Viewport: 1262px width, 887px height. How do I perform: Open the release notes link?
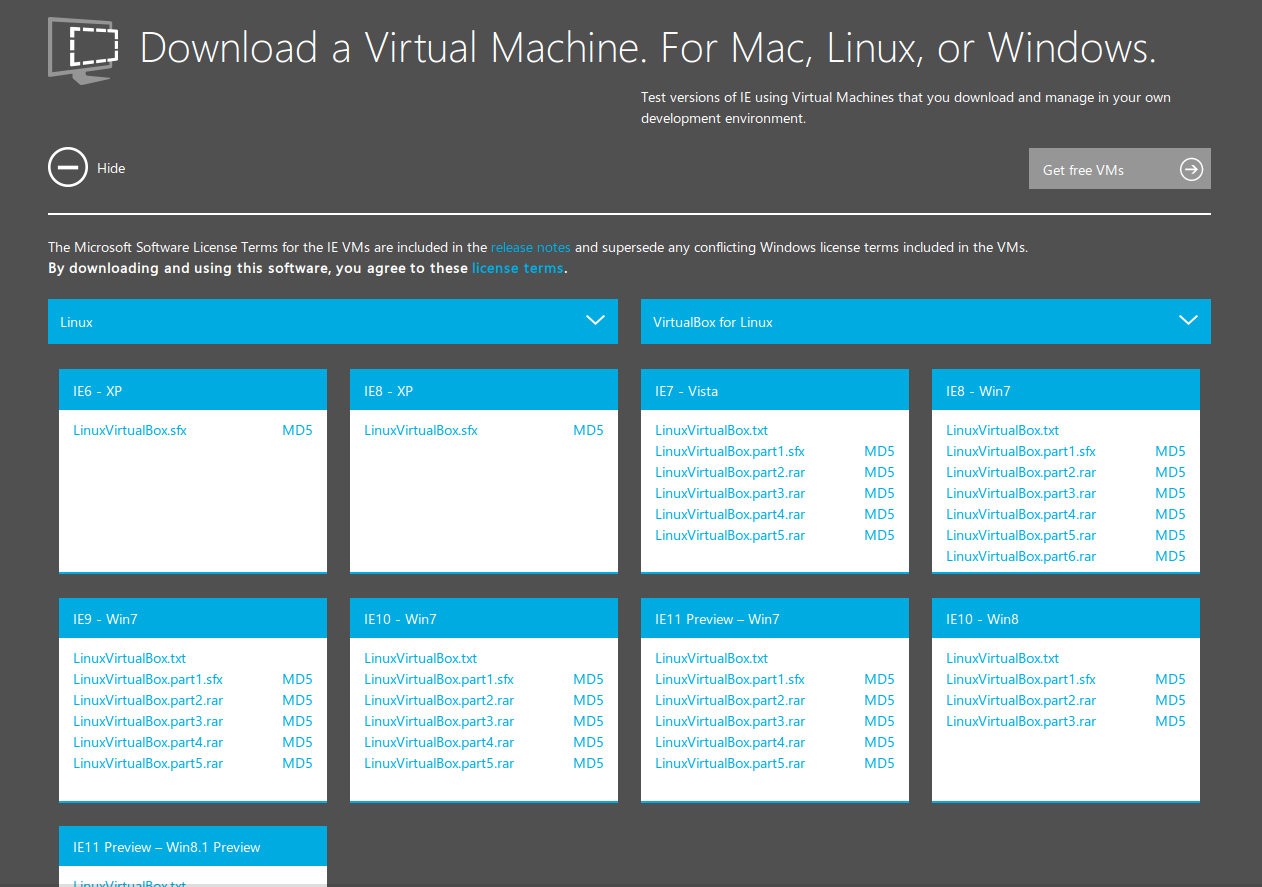(x=530, y=247)
